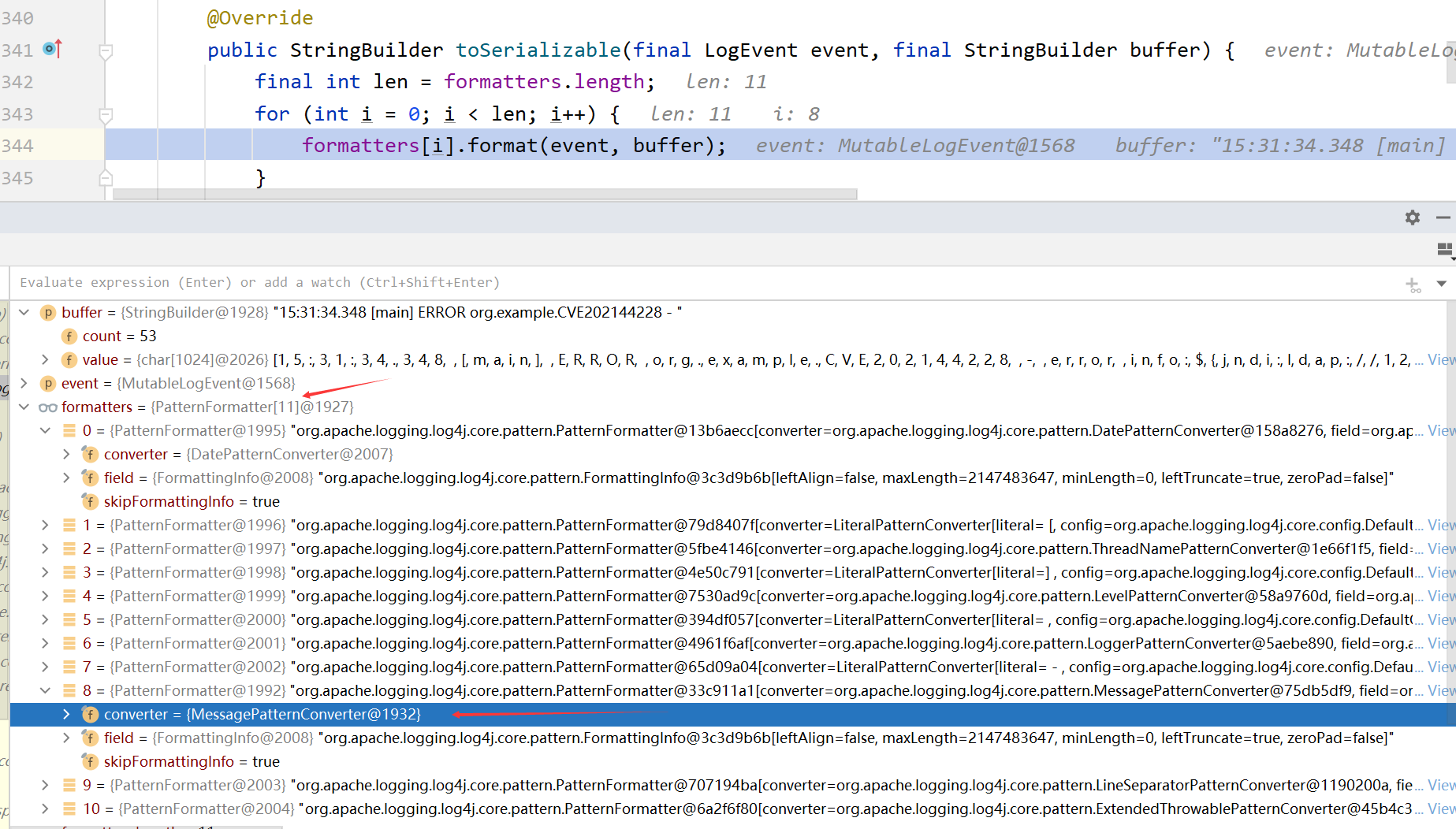Expand formatter element 7
Viewport: 1456px width, 829px height.
pyautogui.click(x=45, y=667)
